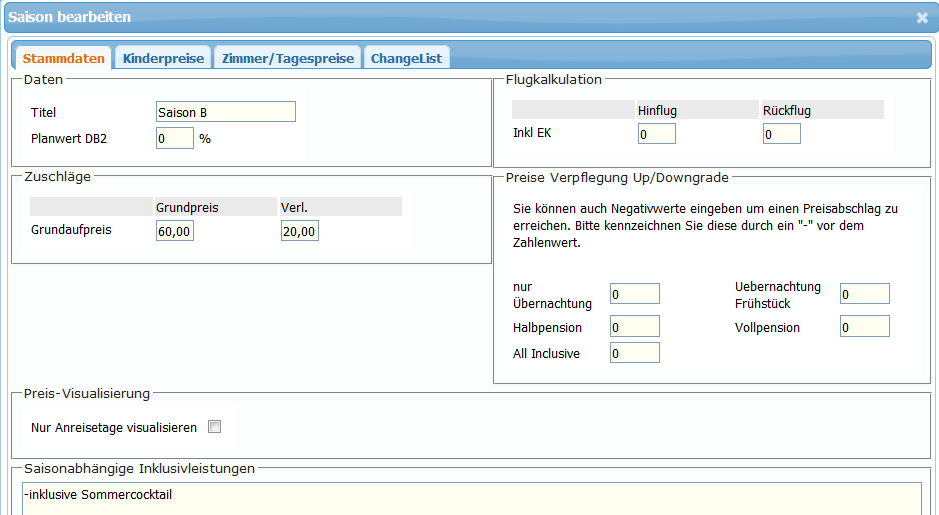Click the Saisonabhängige Inklusivleistungen text area
939x515 pixels.
470,498
